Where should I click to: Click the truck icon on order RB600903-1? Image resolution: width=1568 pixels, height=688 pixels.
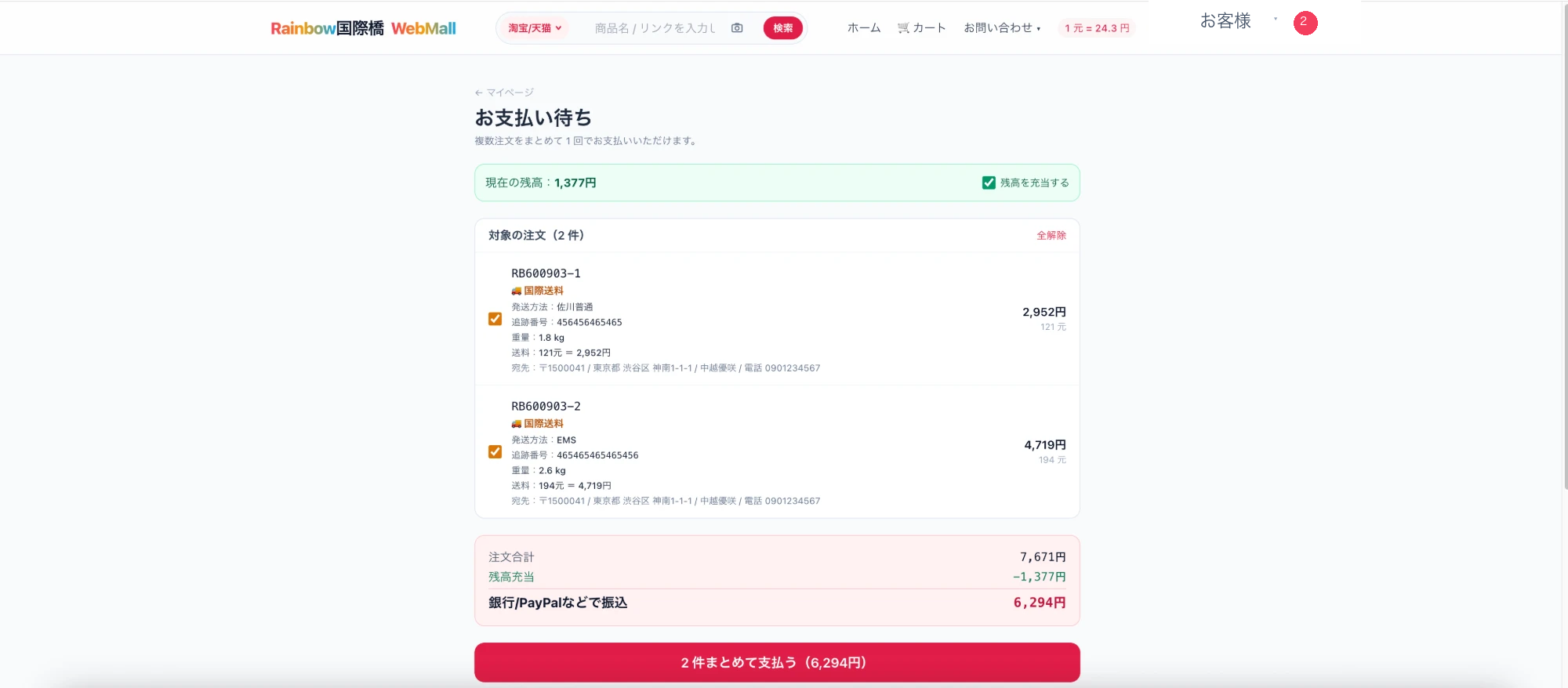coord(516,291)
